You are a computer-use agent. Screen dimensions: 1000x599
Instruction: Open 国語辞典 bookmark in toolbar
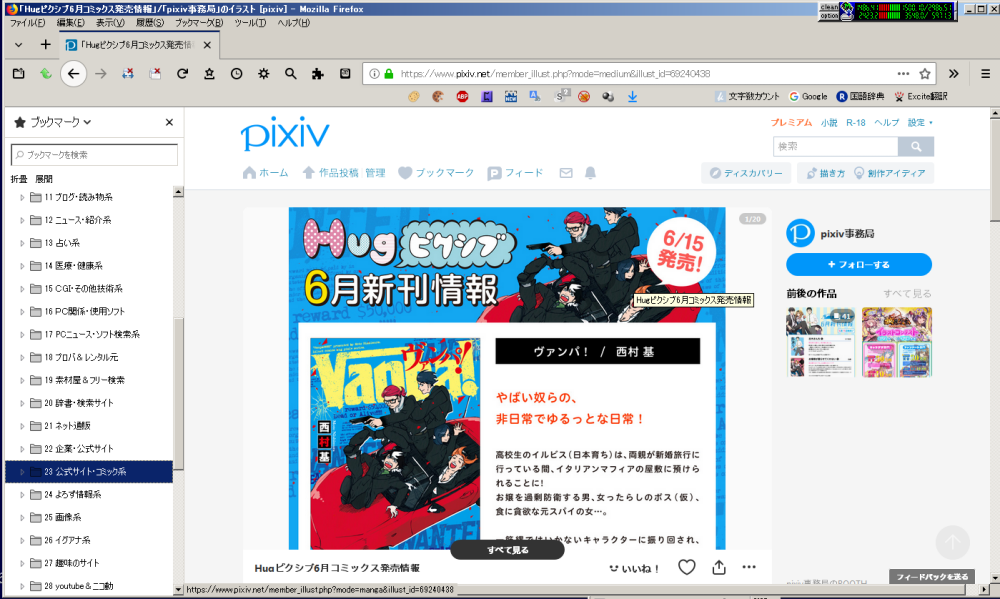tap(860, 96)
